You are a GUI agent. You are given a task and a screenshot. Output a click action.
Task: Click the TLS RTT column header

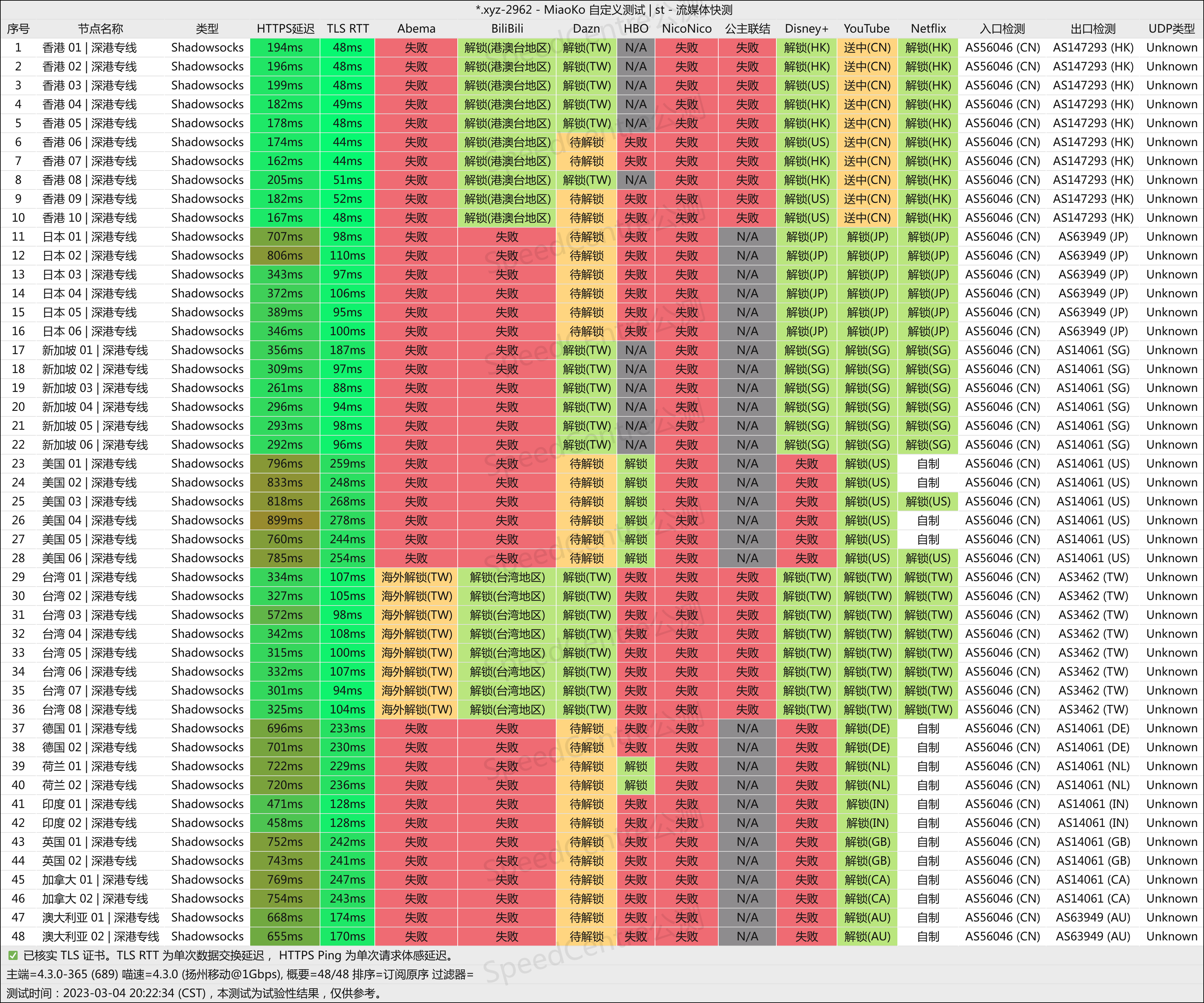tap(347, 29)
